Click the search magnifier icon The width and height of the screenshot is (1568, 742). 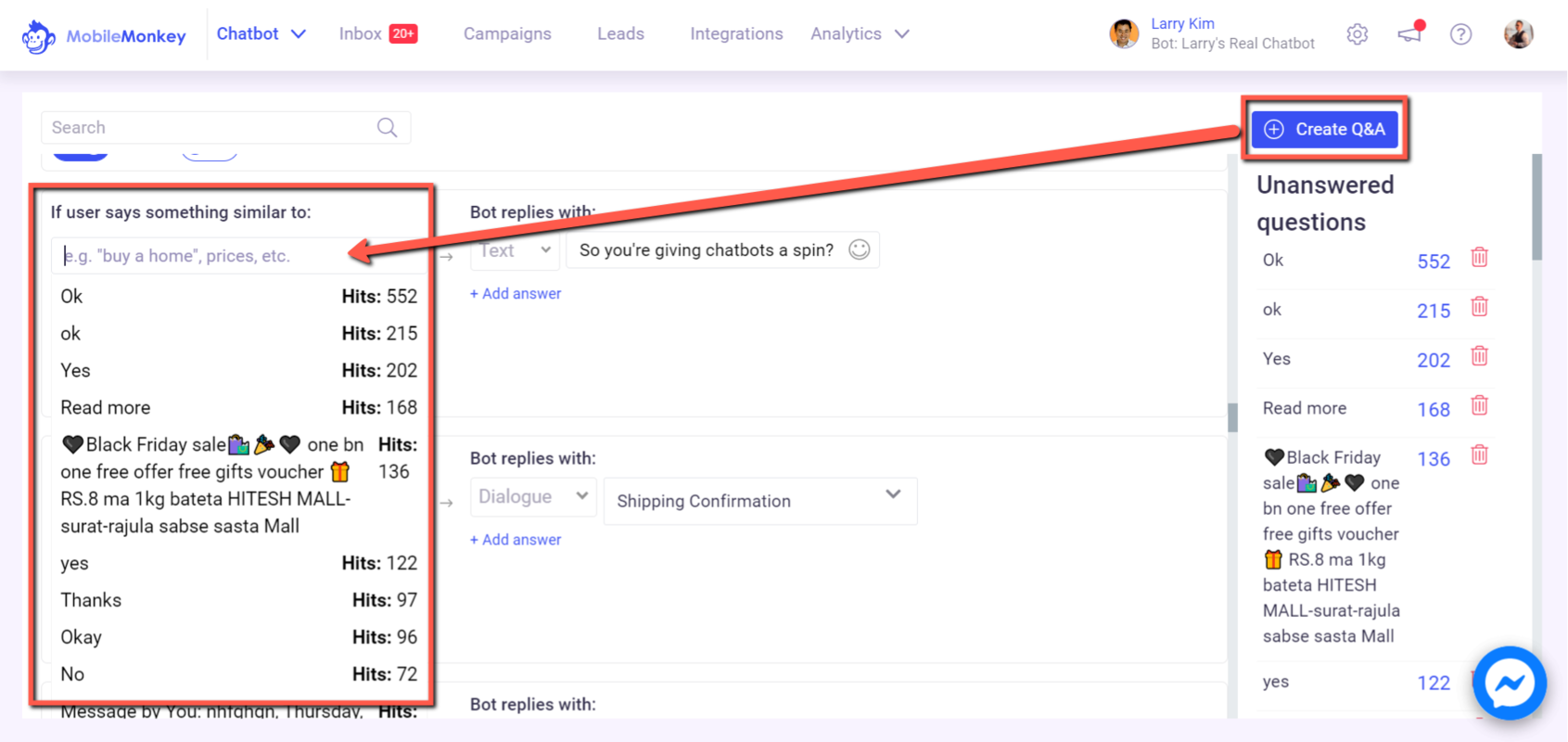(x=388, y=128)
